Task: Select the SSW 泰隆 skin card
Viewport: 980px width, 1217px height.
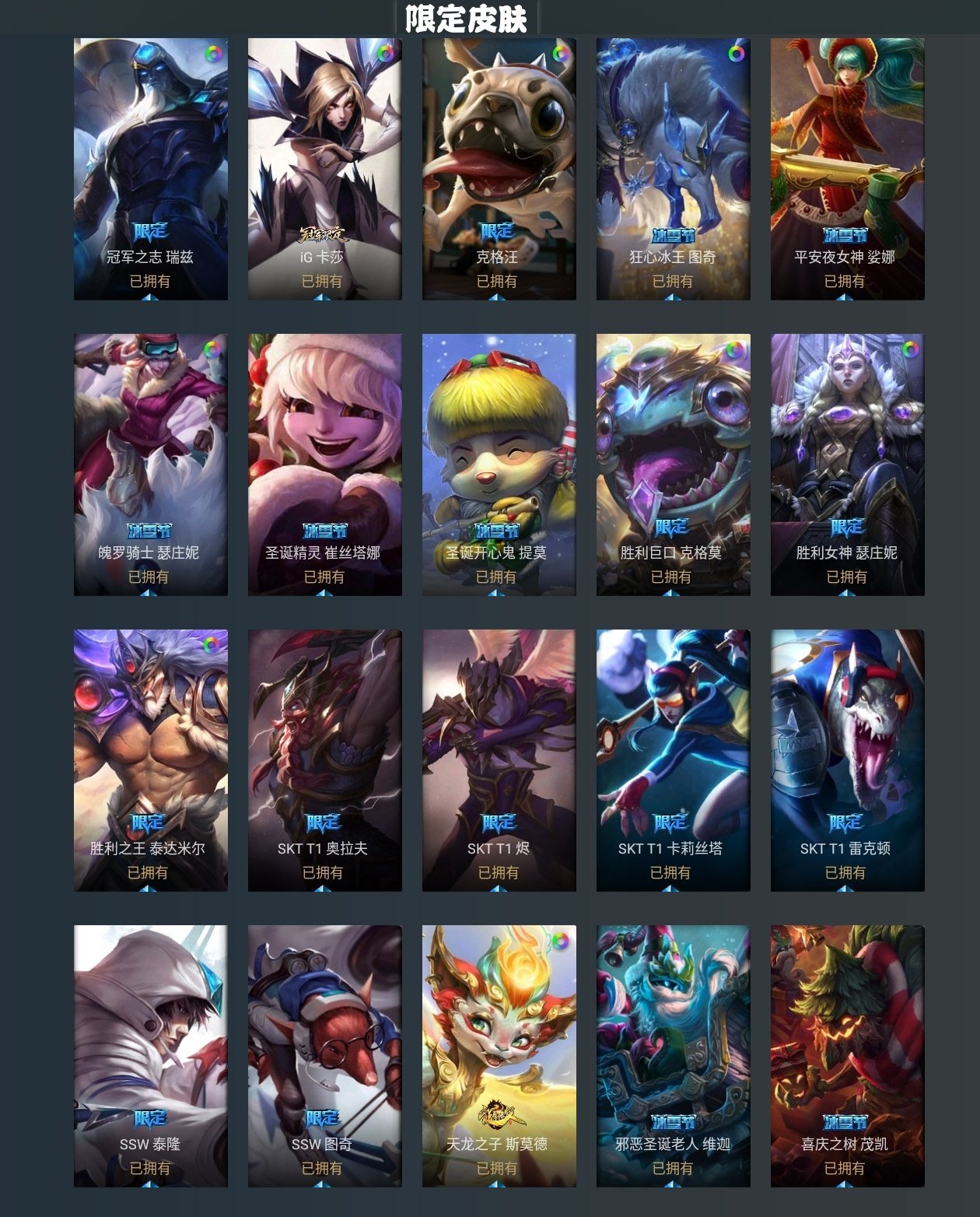Action: point(151,1056)
